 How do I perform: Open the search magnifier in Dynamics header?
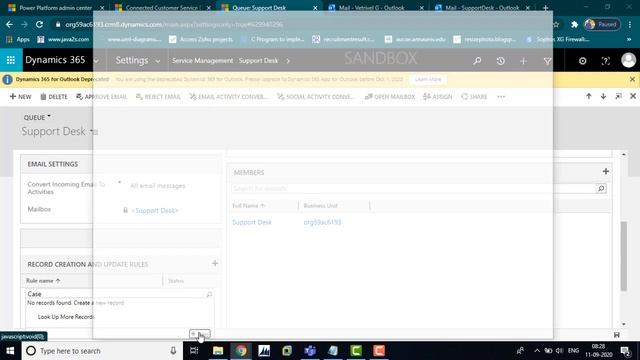[477, 61]
